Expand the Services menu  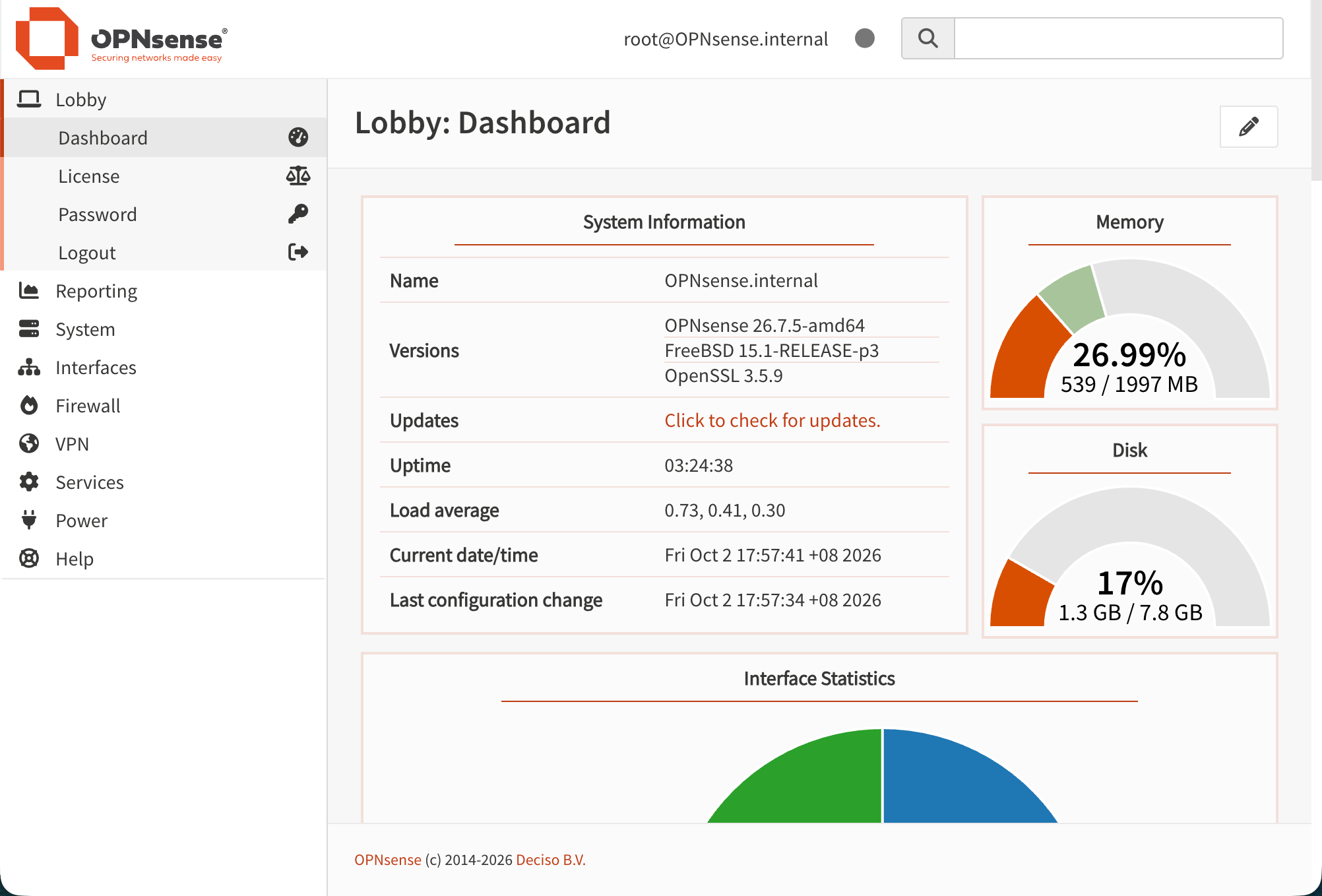pos(164,482)
